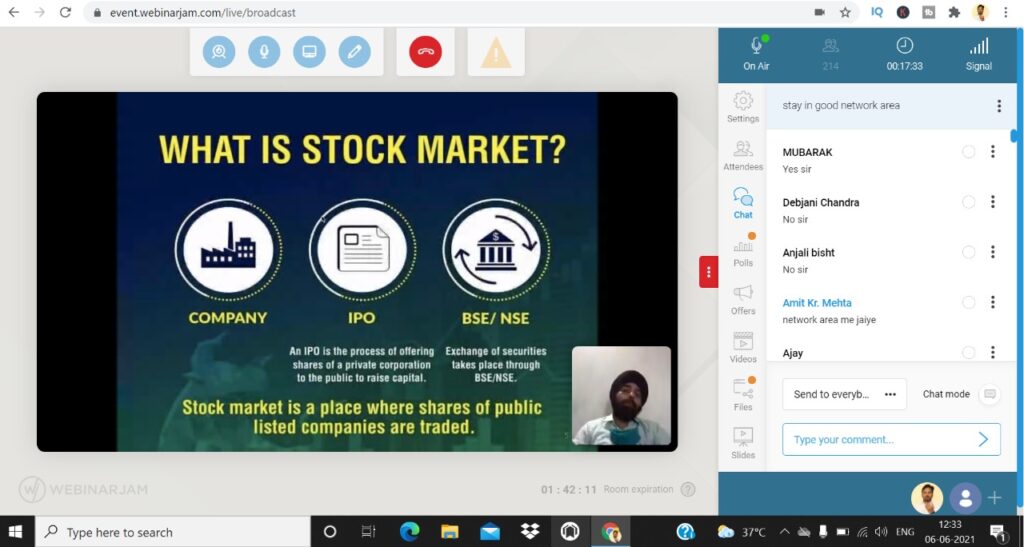
Task: Expand the Send to everybody recipient dropdown
Action: pos(844,394)
